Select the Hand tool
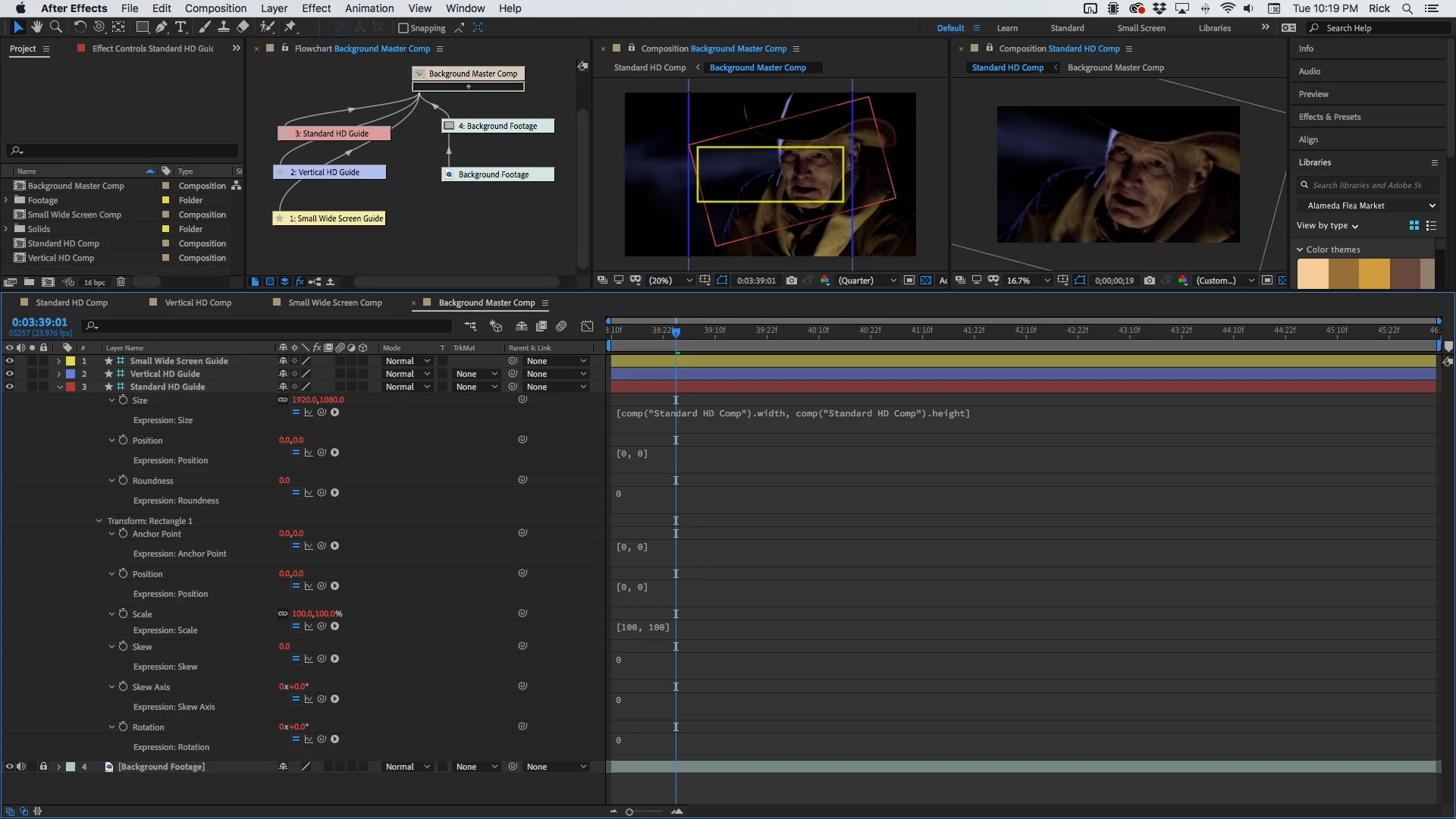1456x819 pixels. (36, 27)
